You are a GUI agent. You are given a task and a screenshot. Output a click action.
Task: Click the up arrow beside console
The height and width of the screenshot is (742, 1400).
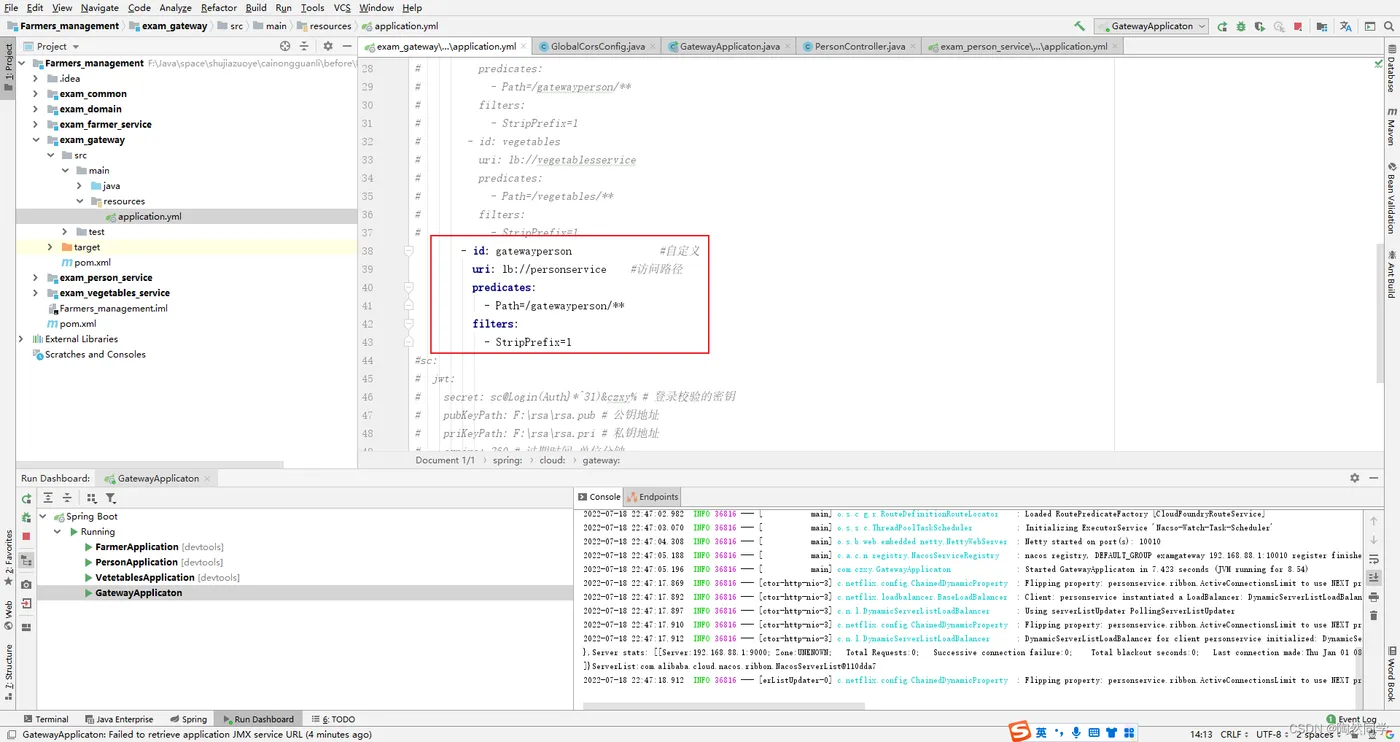(1374, 520)
